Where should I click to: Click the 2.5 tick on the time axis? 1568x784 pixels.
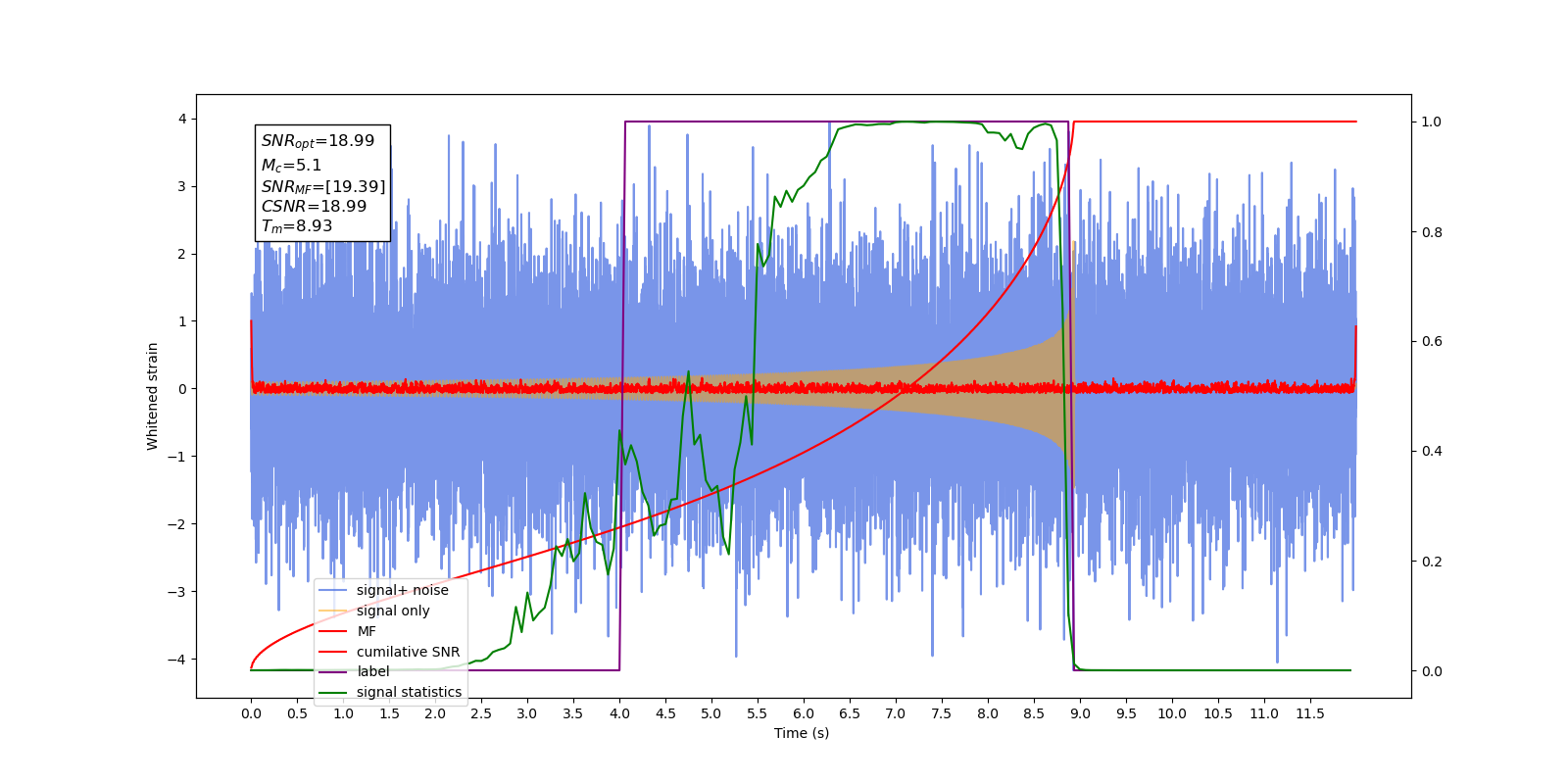point(481,713)
